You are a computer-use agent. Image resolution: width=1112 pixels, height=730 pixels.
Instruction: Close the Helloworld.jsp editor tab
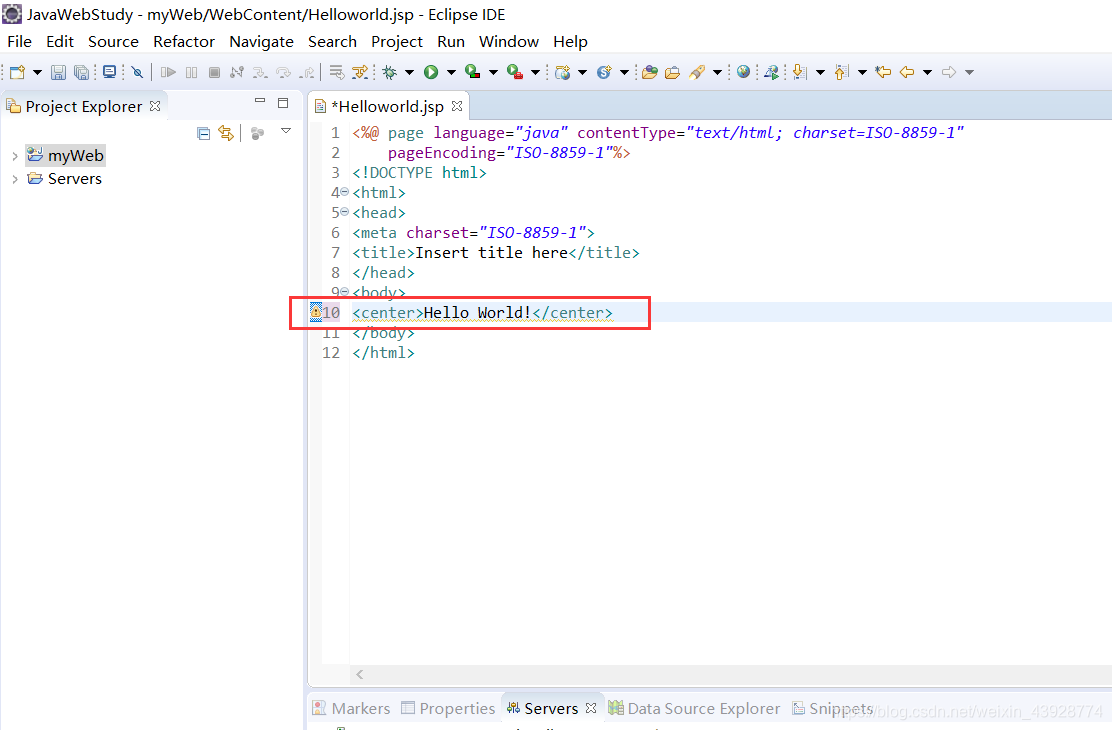click(x=457, y=106)
